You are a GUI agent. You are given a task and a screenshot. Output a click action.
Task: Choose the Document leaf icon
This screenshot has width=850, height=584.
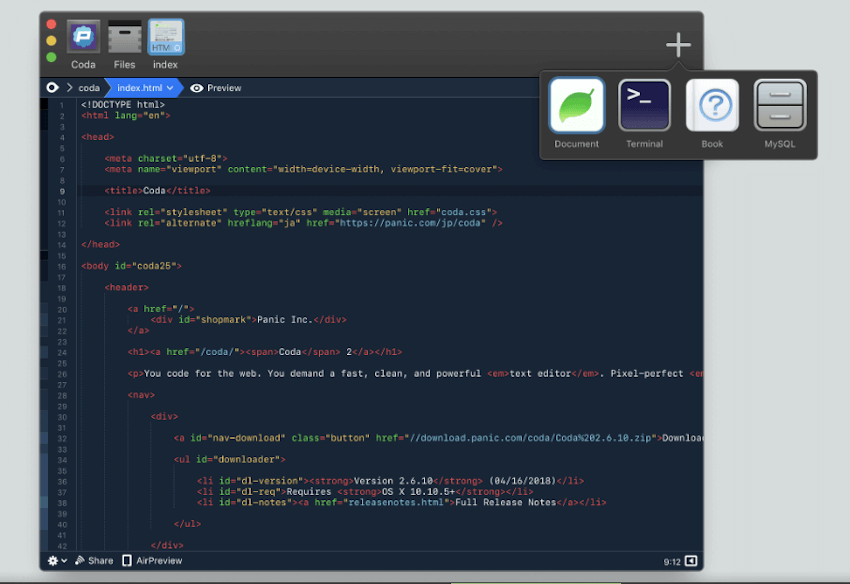coord(576,105)
